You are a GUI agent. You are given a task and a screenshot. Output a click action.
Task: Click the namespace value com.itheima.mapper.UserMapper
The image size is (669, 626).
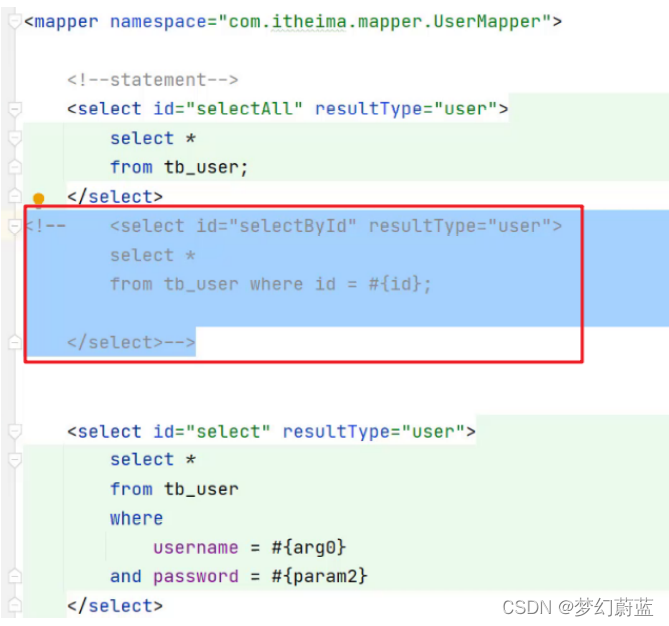click(x=385, y=21)
